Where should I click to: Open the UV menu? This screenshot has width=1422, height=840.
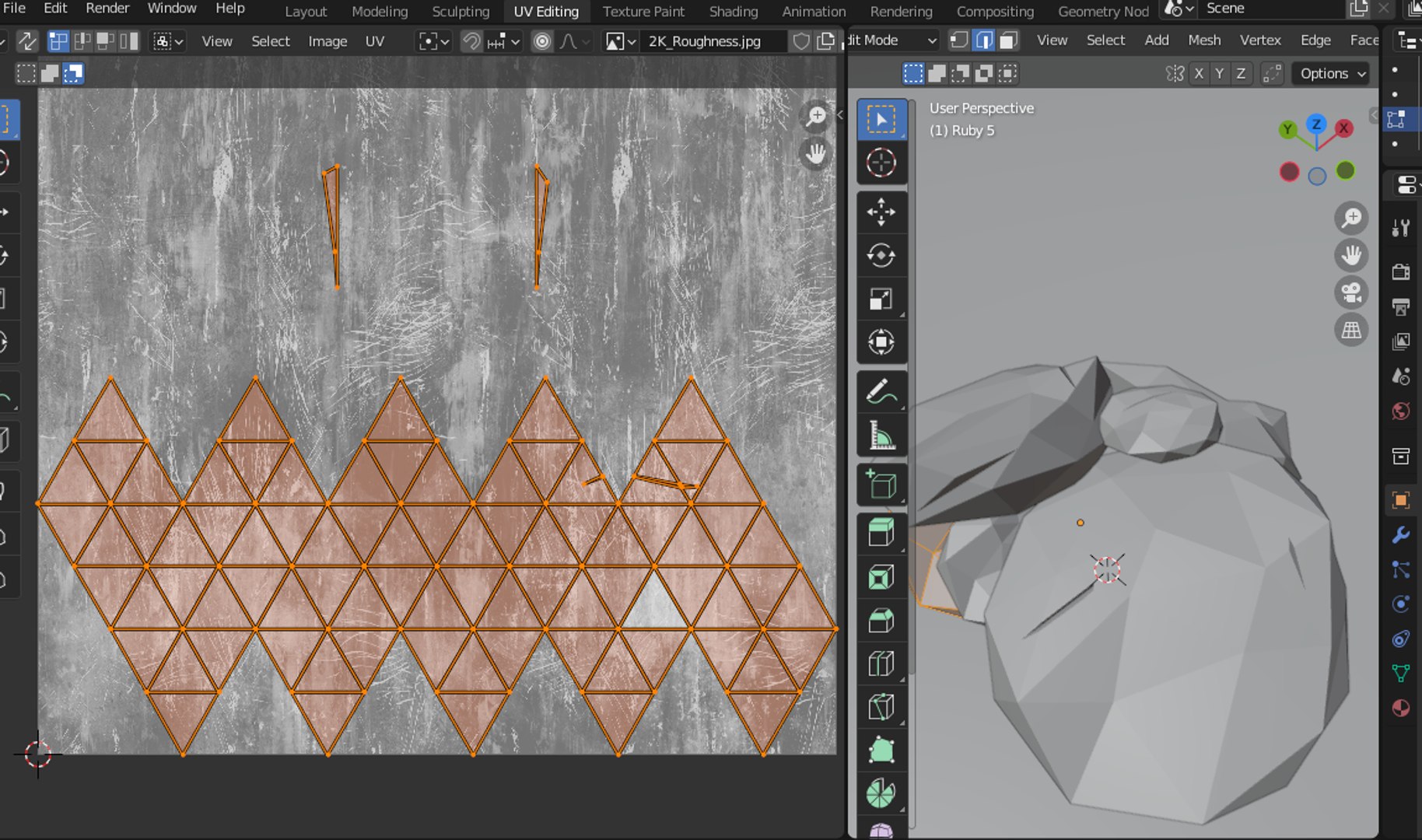(x=374, y=41)
